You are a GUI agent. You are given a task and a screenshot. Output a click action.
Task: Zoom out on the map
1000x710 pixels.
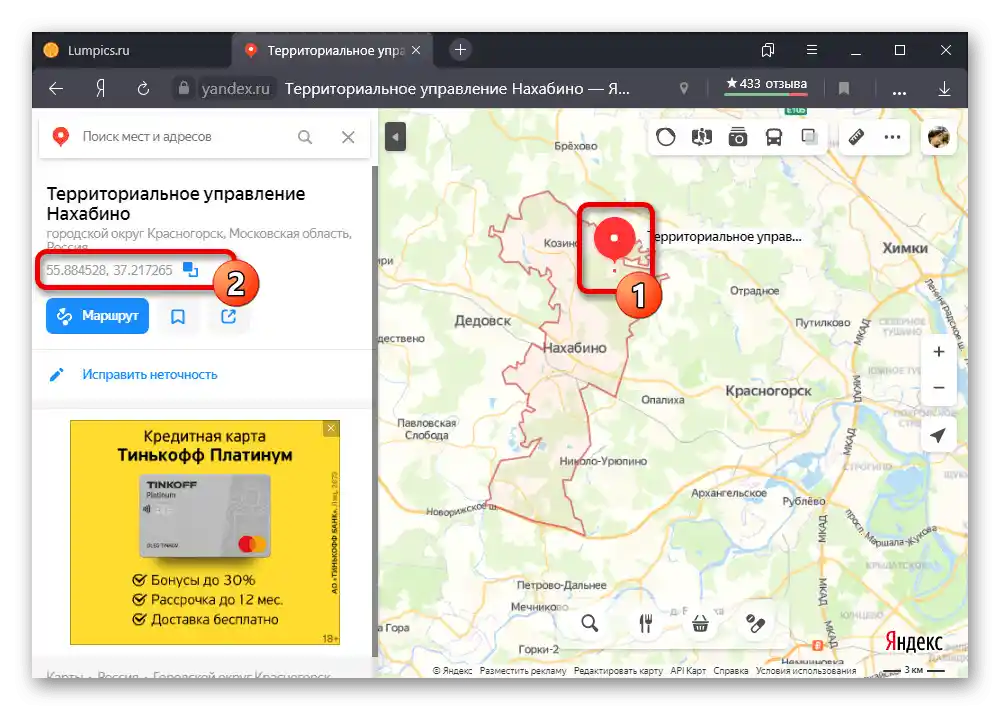point(939,387)
